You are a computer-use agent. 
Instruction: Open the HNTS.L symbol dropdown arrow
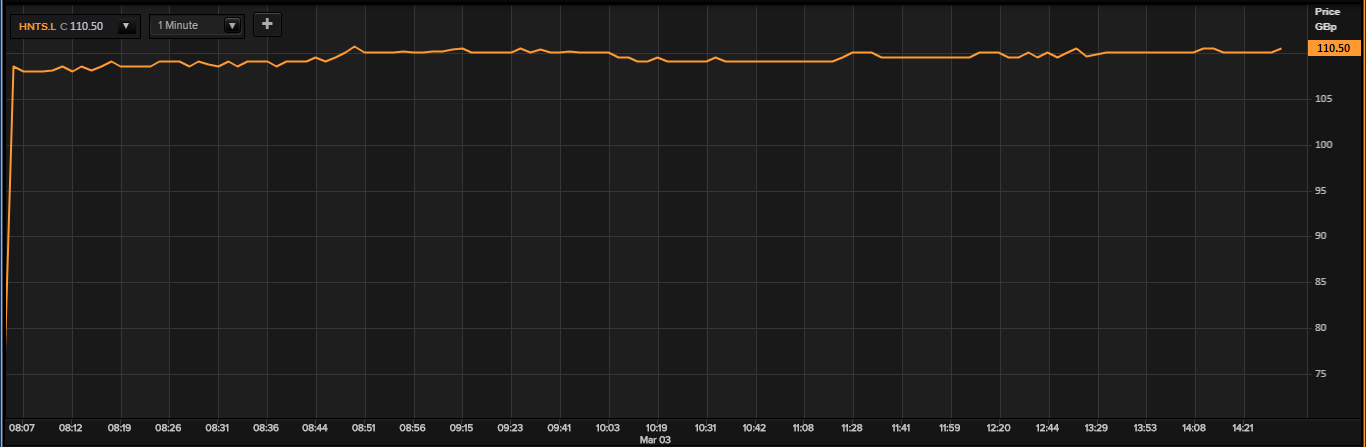[x=127, y=26]
